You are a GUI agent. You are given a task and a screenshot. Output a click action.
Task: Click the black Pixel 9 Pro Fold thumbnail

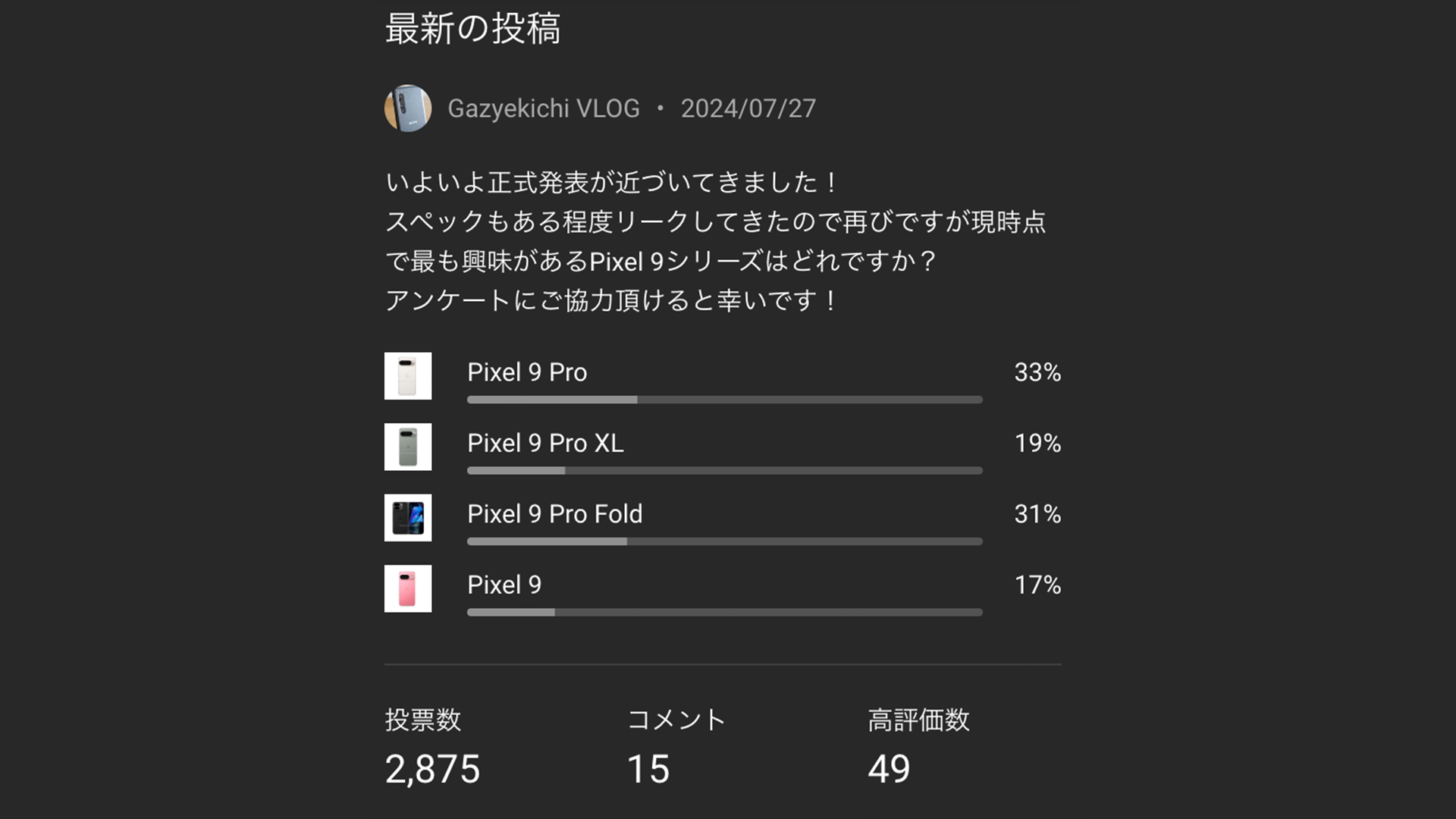tap(408, 518)
